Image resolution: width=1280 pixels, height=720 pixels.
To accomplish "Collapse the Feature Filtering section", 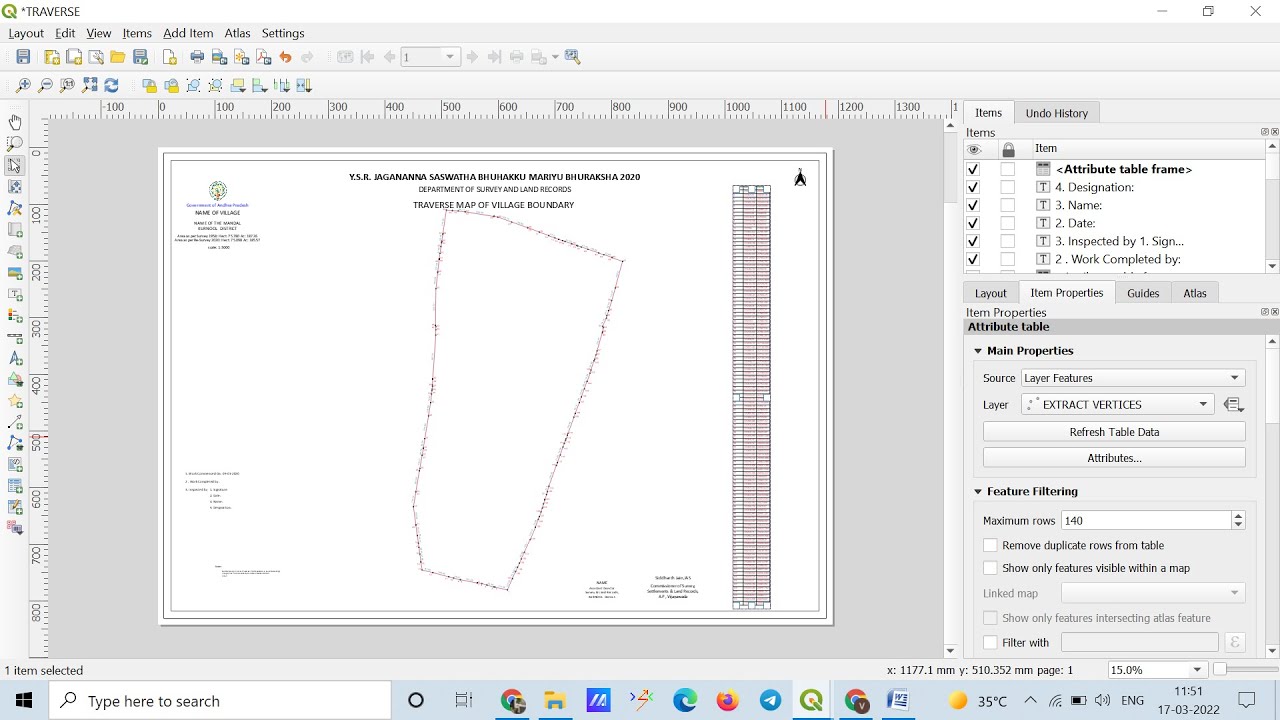I will point(978,492).
